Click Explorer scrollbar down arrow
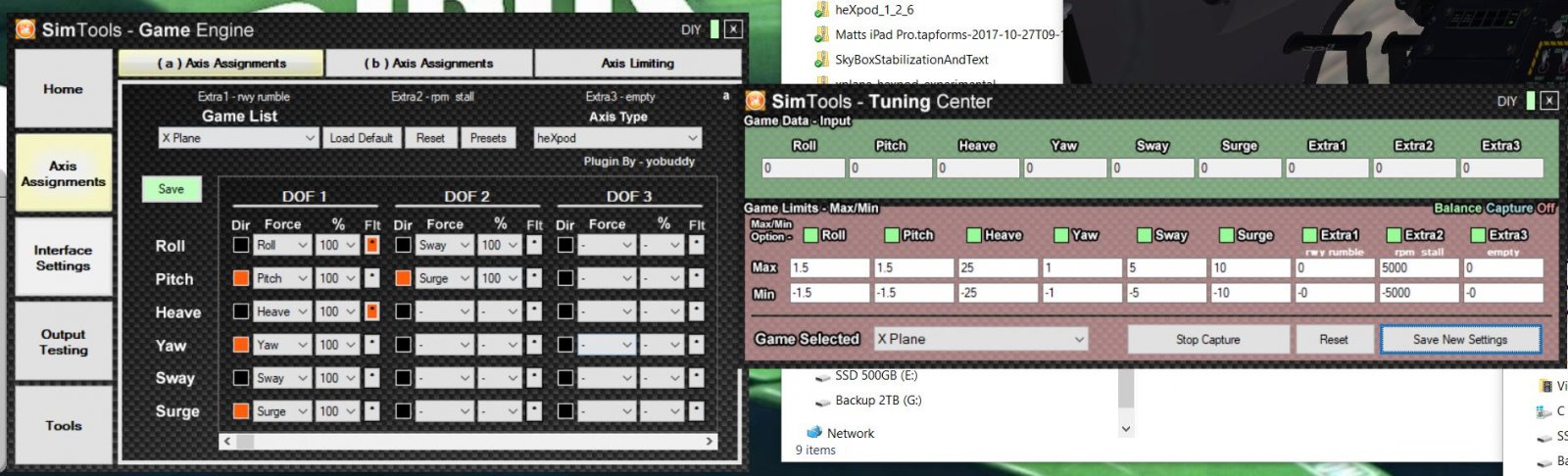The height and width of the screenshot is (476, 1568). point(1126,428)
